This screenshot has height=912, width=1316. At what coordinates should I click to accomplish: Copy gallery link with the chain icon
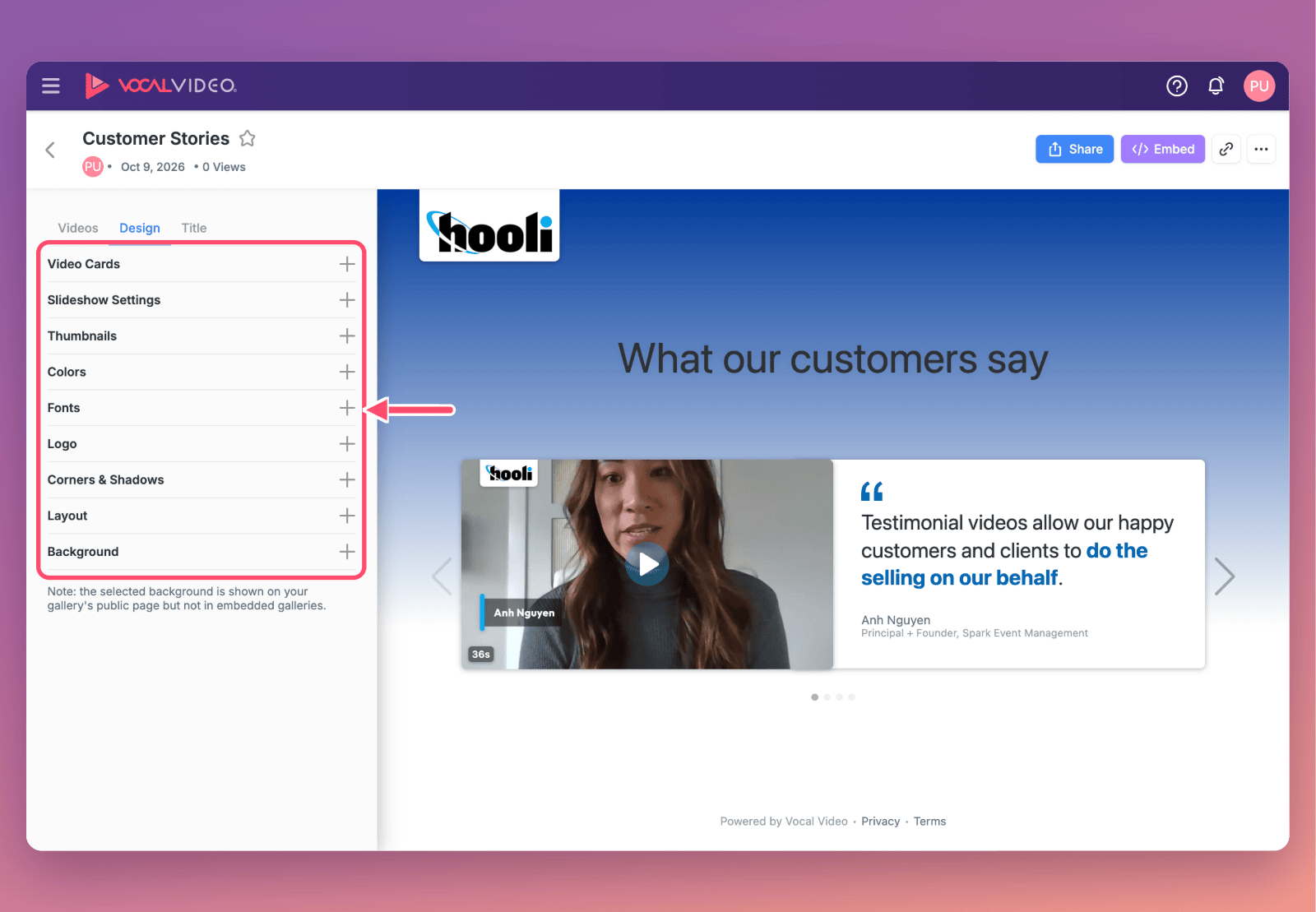tap(1226, 149)
